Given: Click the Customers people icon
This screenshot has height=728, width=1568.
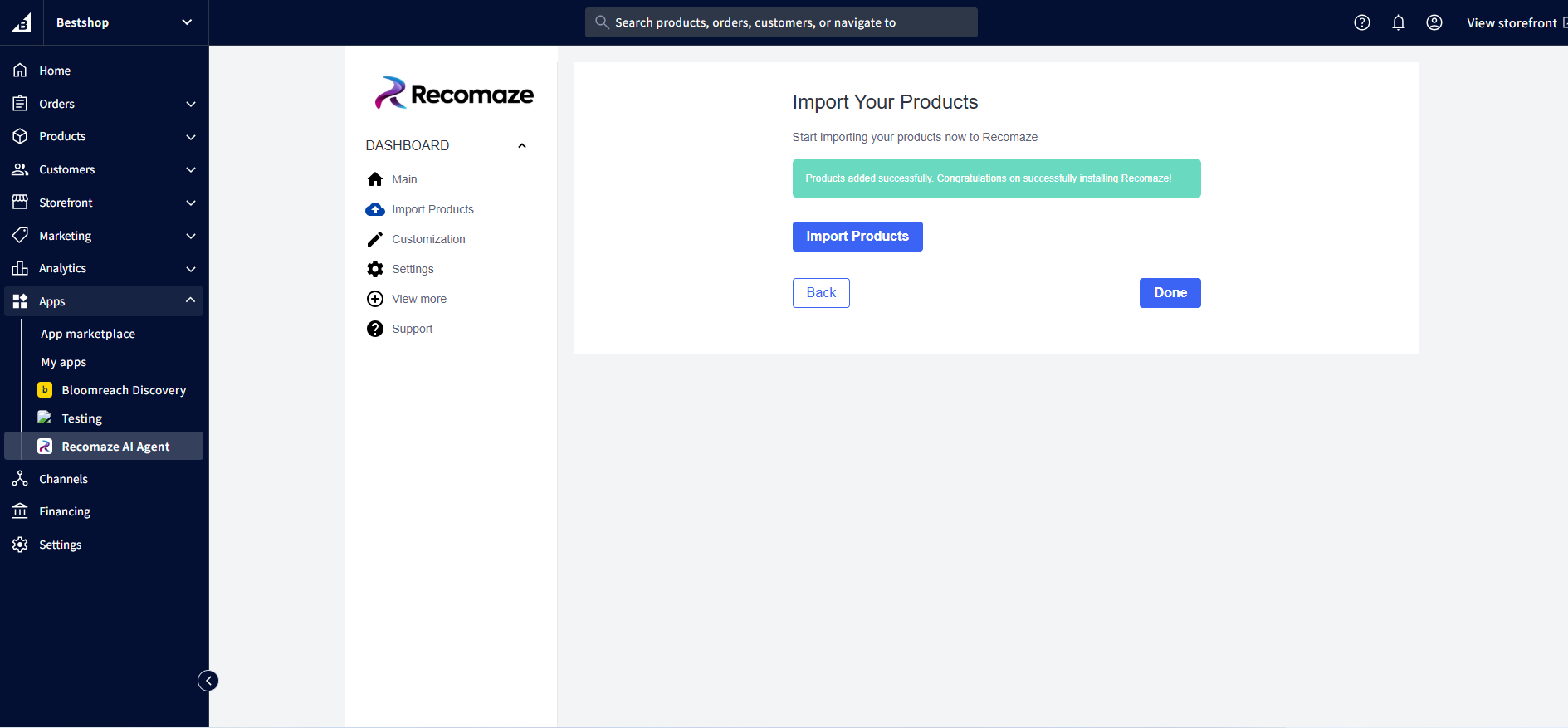Looking at the screenshot, I should click(x=20, y=169).
